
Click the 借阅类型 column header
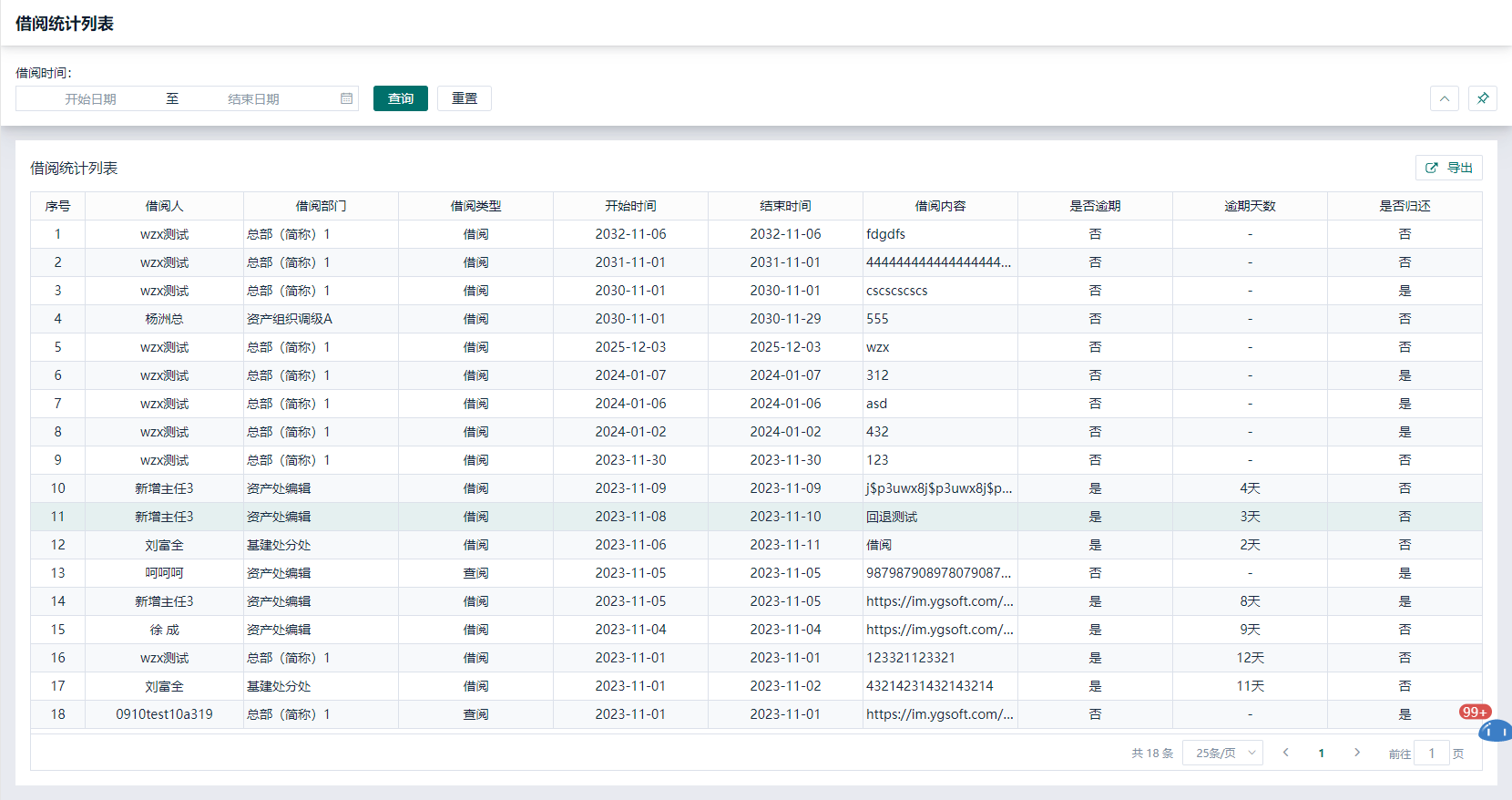coord(475,206)
